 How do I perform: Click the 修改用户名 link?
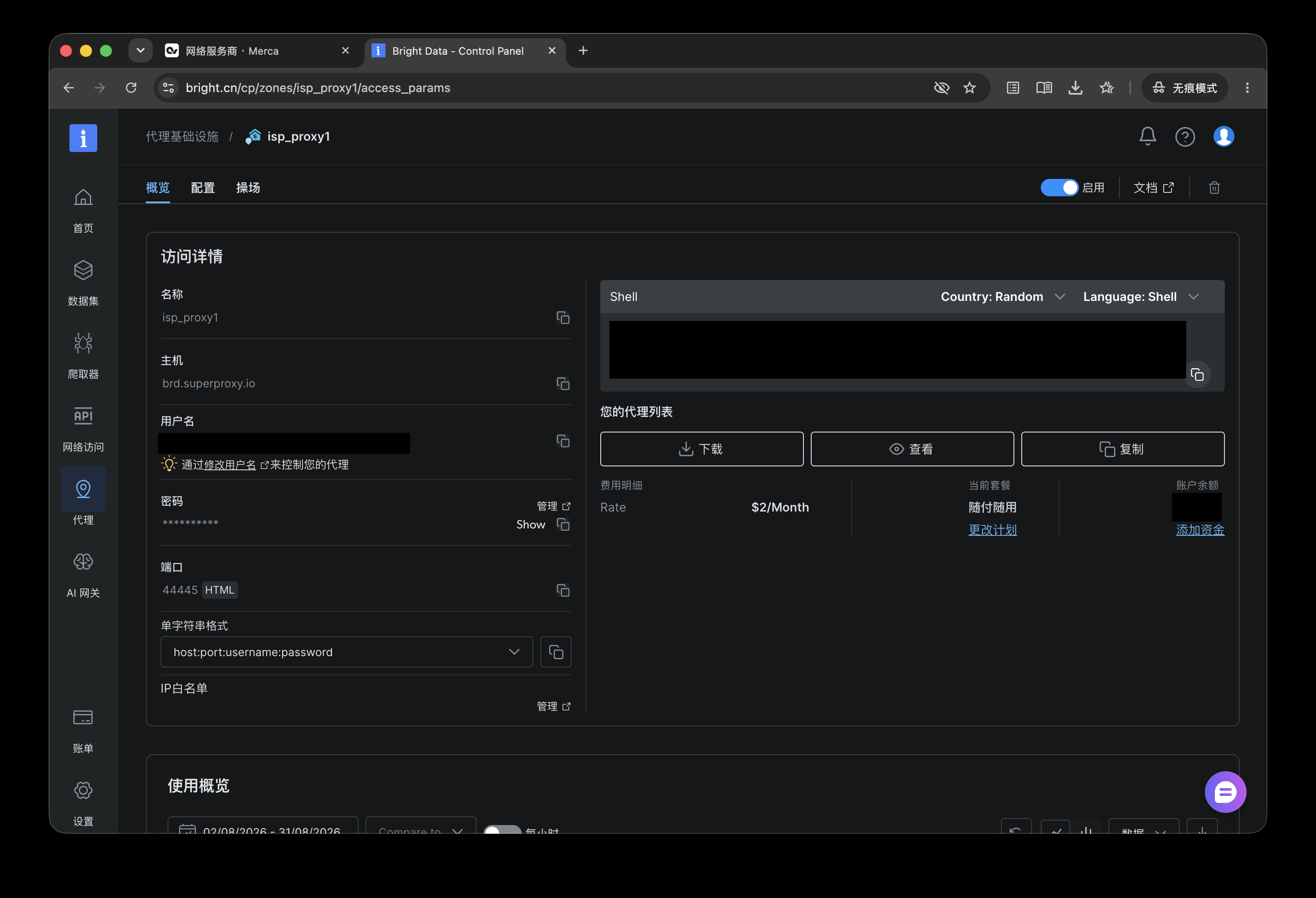[x=230, y=465]
